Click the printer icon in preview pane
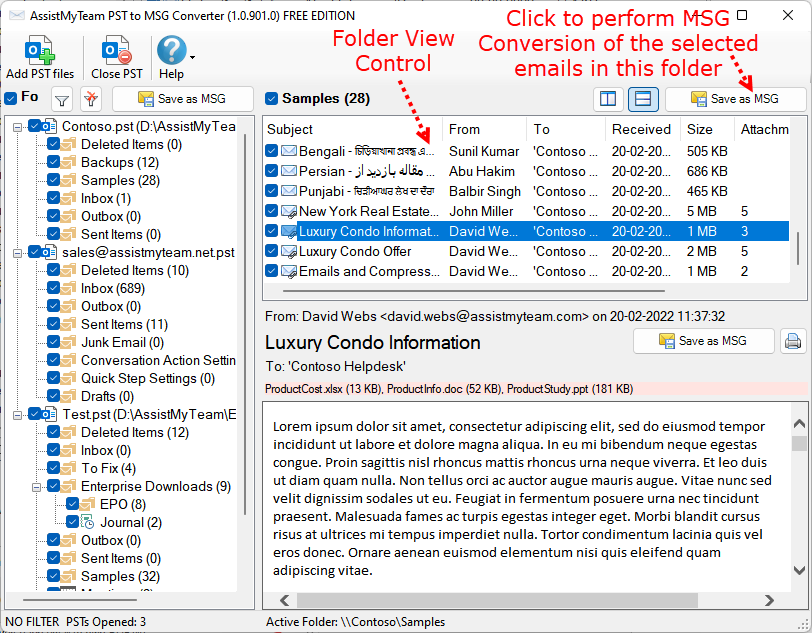The image size is (812, 633). click(793, 342)
